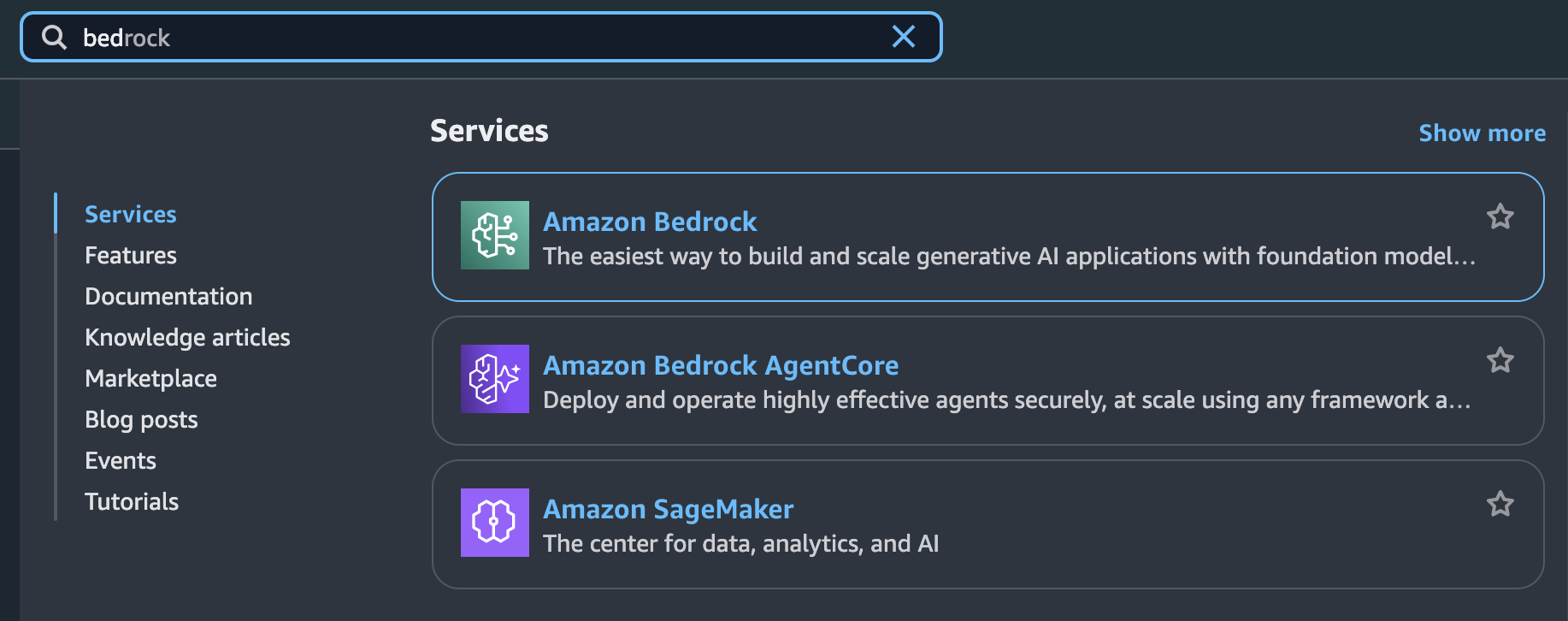The width and height of the screenshot is (1568, 621).
Task: Open Knowledge articles results
Action: pyautogui.click(x=186, y=336)
